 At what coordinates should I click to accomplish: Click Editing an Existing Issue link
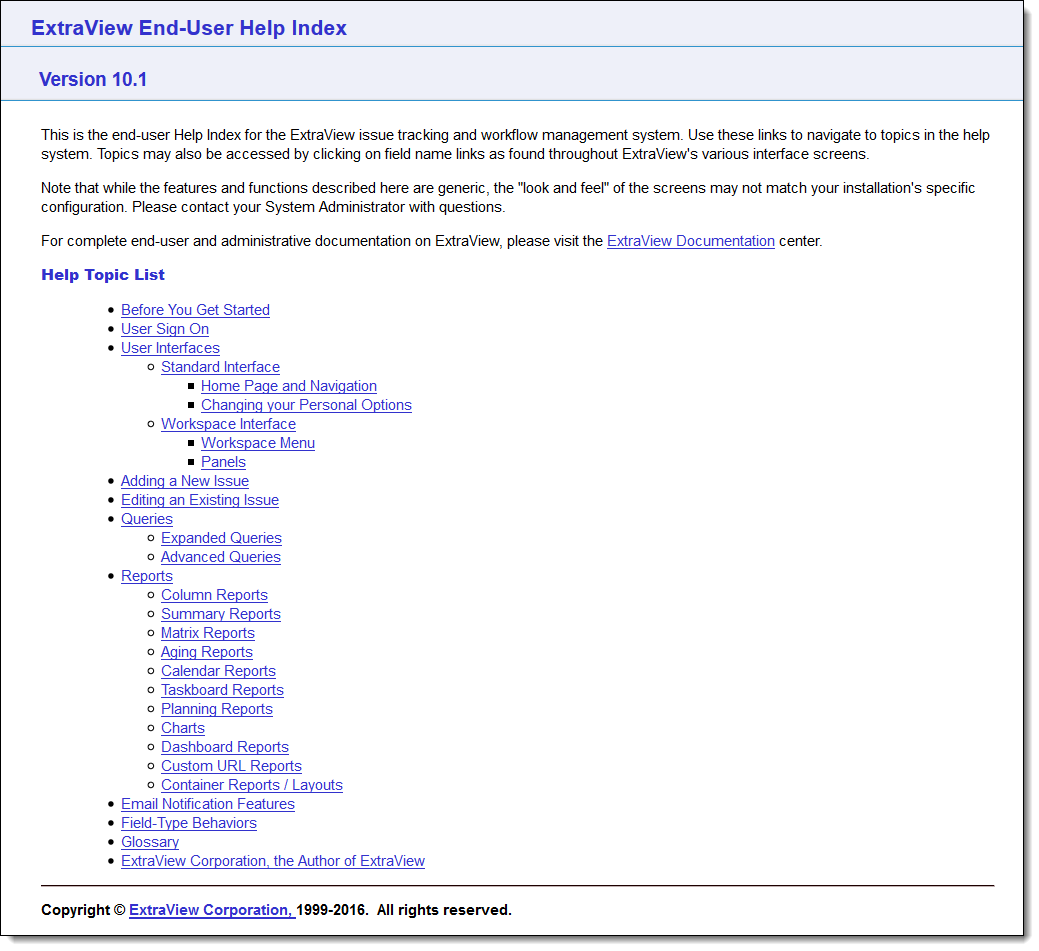pyautogui.click(x=200, y=500)
